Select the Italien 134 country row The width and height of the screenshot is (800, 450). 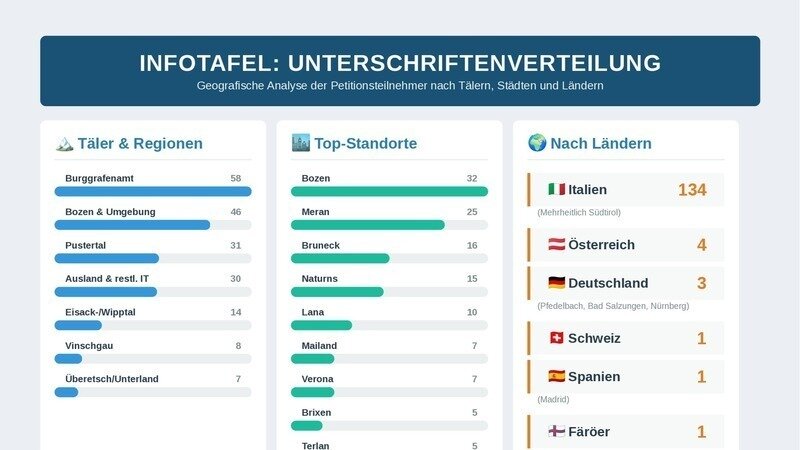coord(626,190)
